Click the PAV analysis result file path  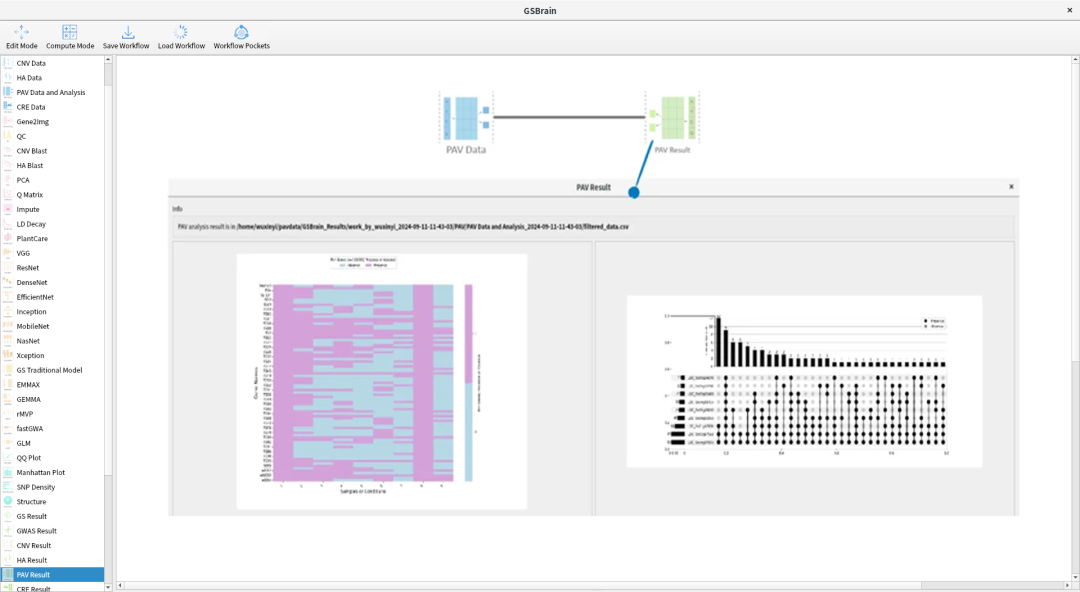(x=433, y=226)
